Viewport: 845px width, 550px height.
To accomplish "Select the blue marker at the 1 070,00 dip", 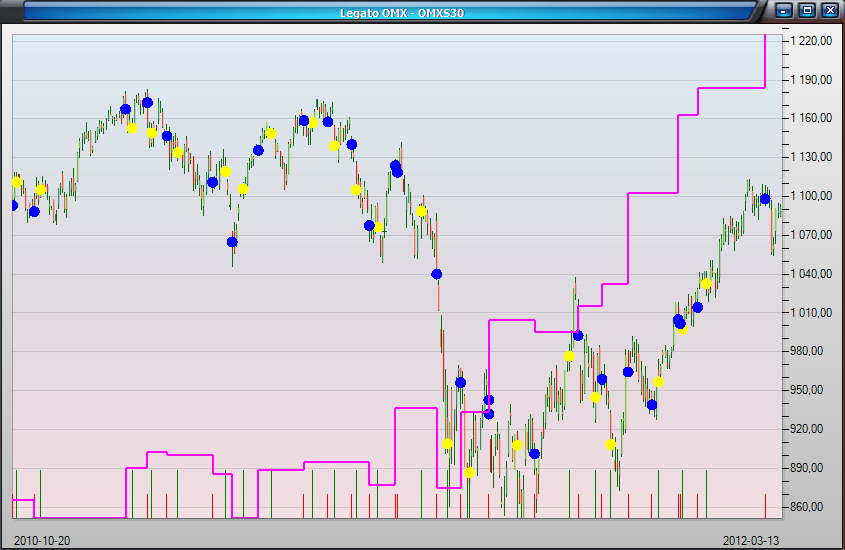I will [x=232, y=242].
